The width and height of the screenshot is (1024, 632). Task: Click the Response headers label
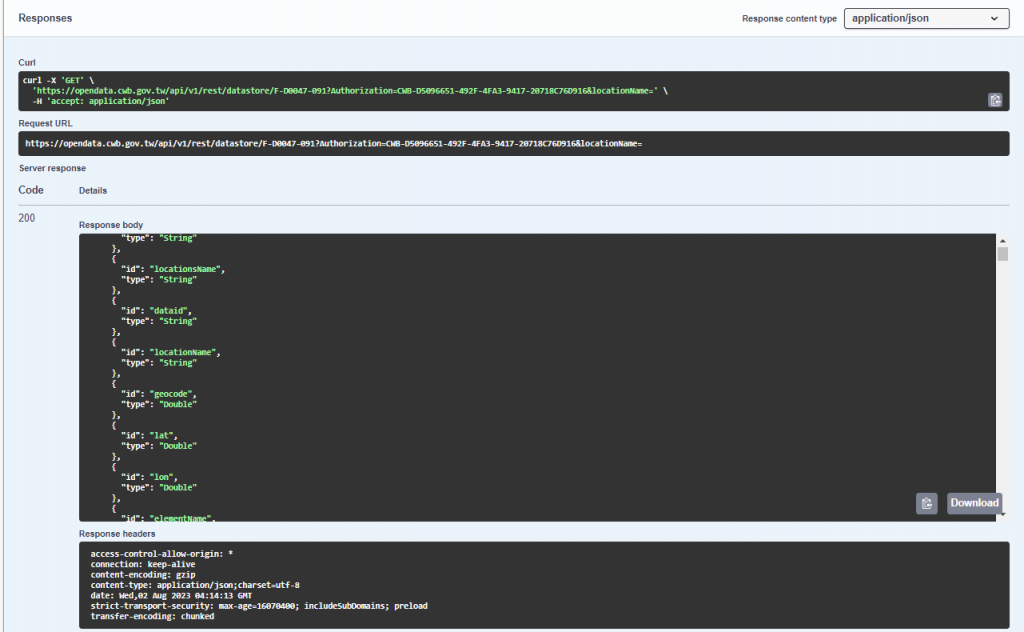(x=117, y=534)
